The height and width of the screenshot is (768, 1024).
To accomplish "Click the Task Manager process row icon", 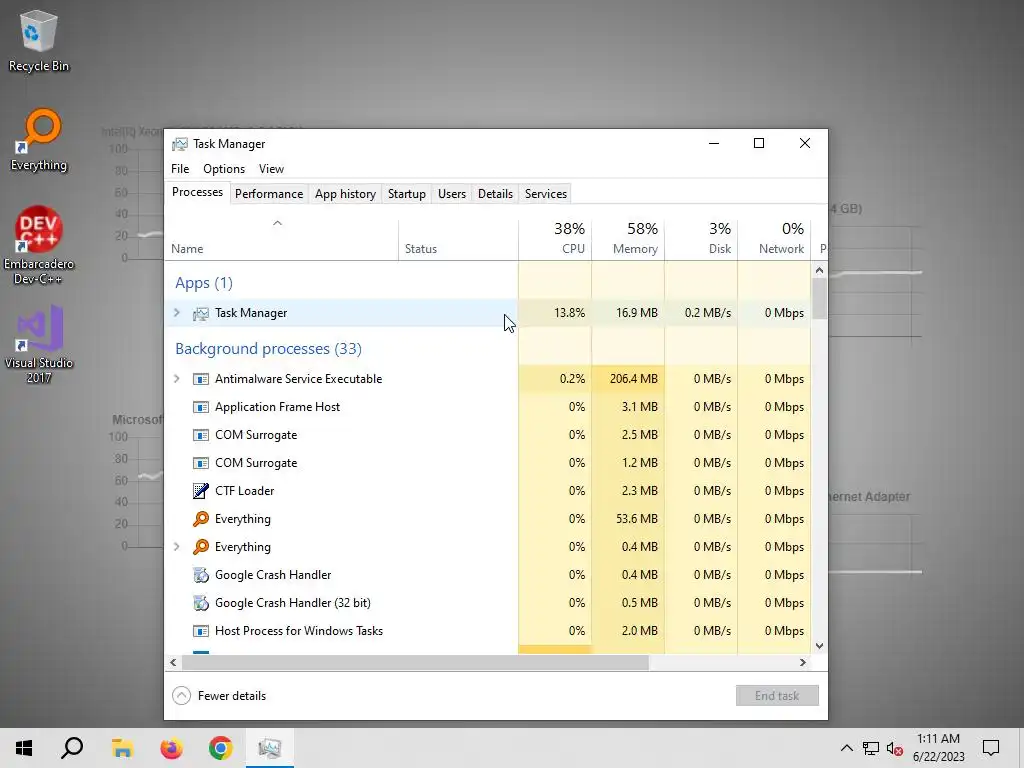I will tap(200, 313).
